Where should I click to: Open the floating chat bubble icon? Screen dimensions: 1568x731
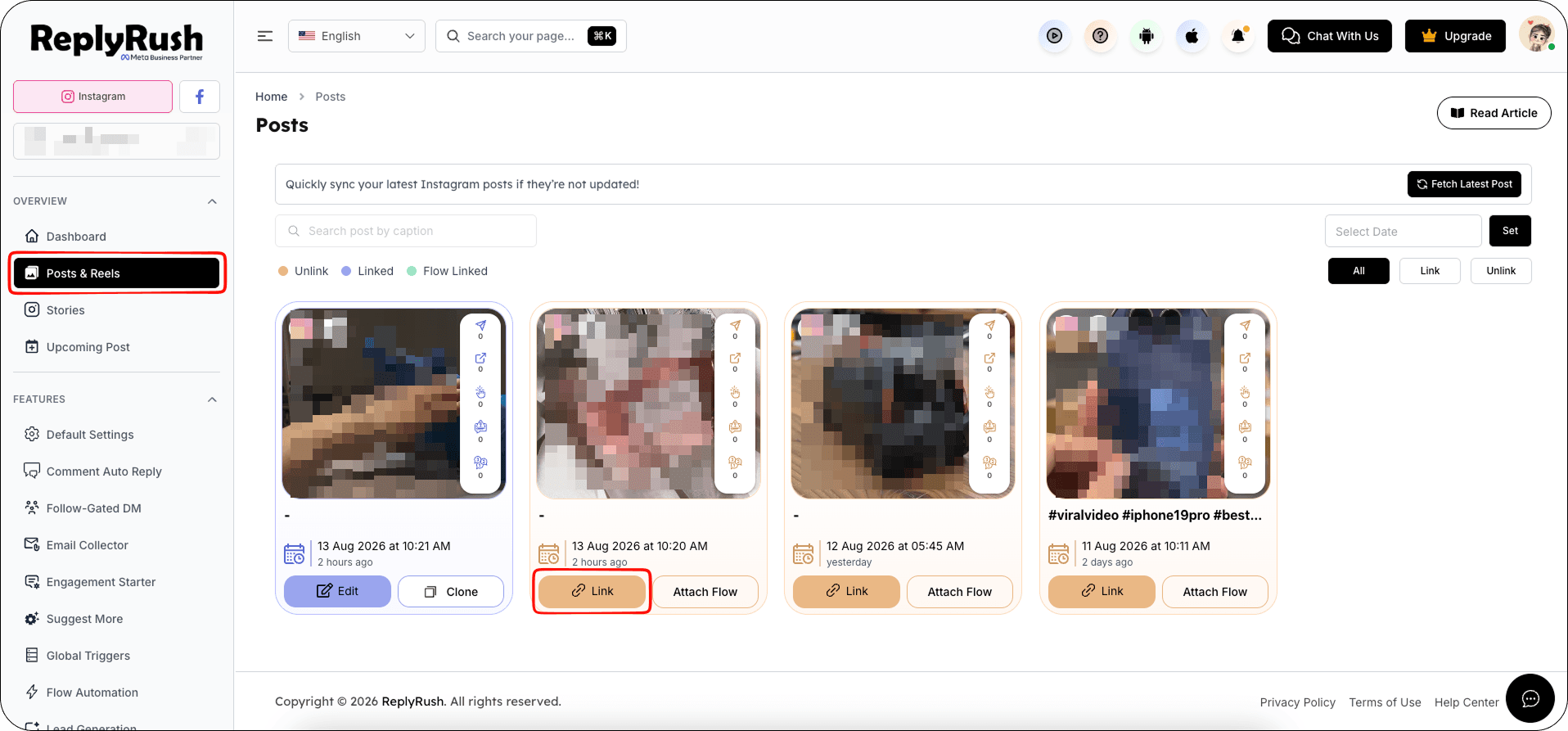(x=1530, y=698)
